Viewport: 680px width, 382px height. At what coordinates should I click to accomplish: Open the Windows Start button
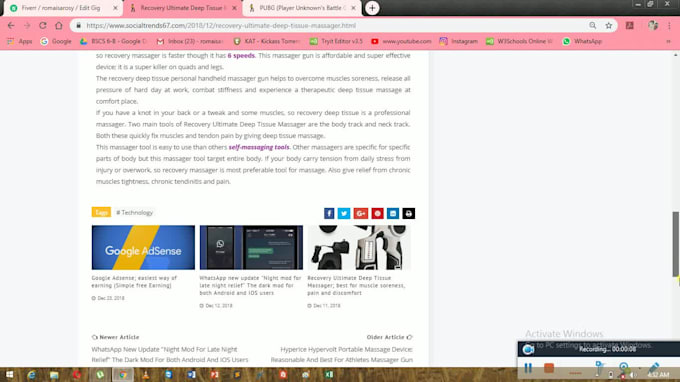[9, 375]
